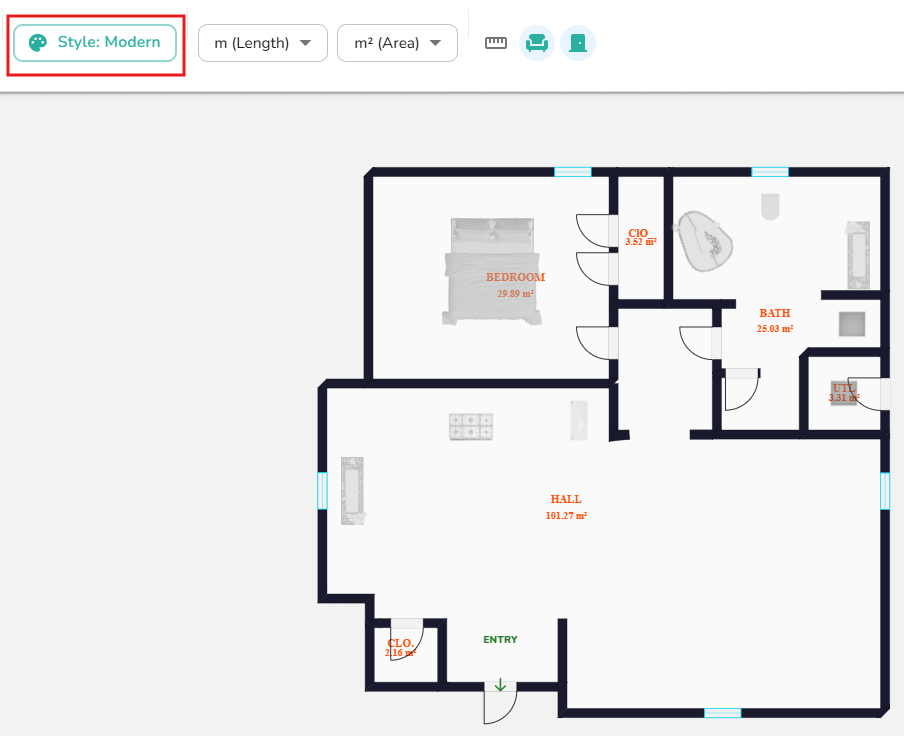Viewport: 904px width, 736px height.
Task: Click the toilet in the bathroom
Action: [x=770, y=206]
